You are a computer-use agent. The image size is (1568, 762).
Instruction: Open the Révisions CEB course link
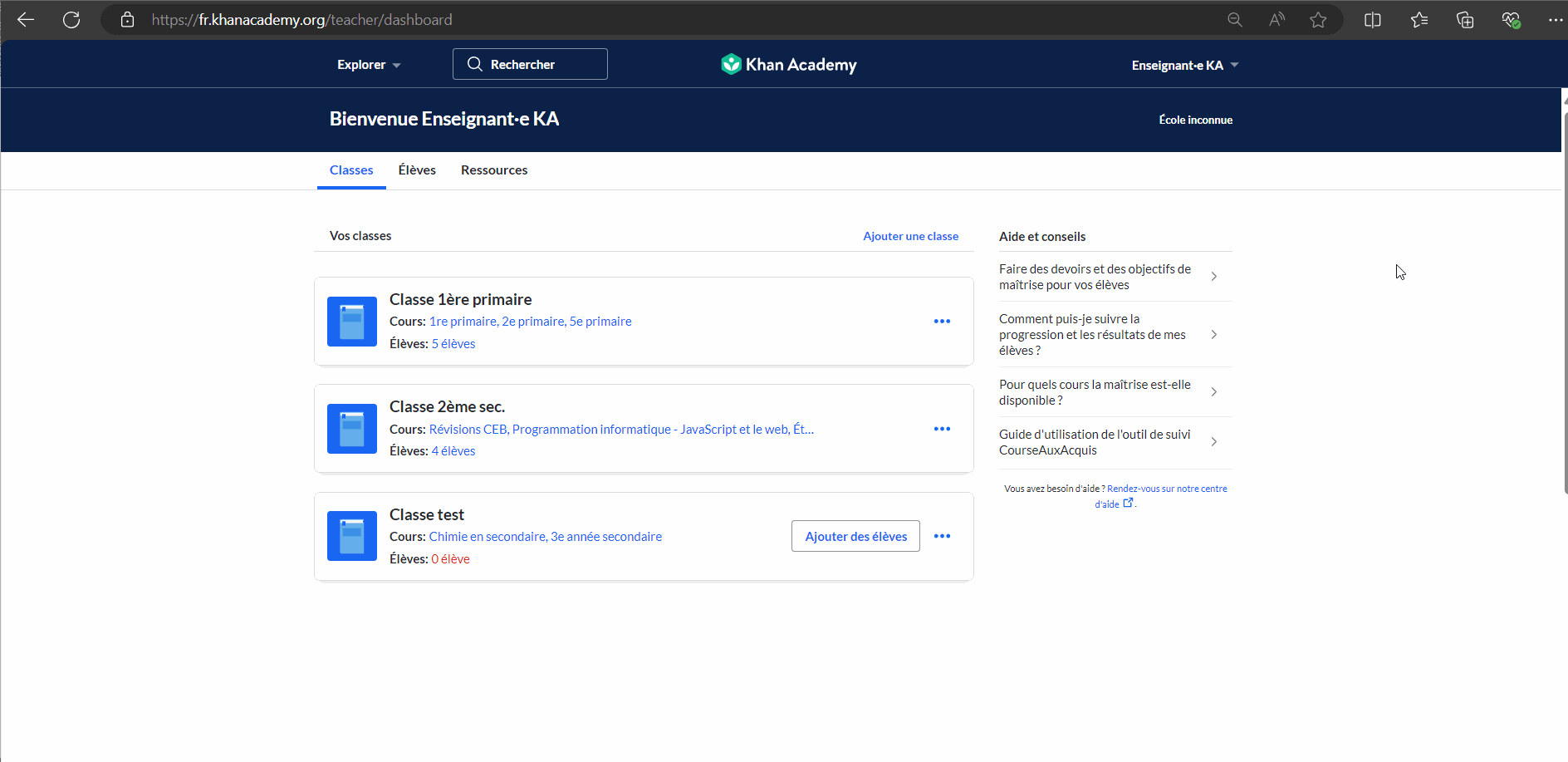pos(468,430)
